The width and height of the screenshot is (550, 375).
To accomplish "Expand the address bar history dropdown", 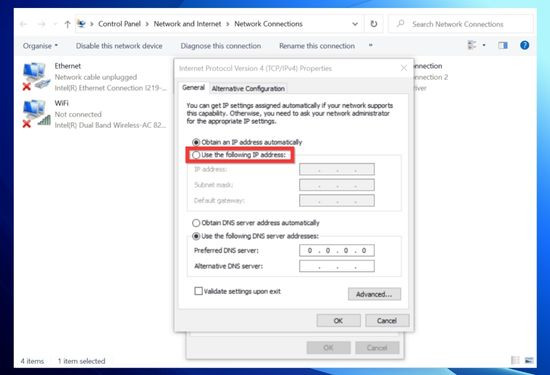I will point(355,24).
